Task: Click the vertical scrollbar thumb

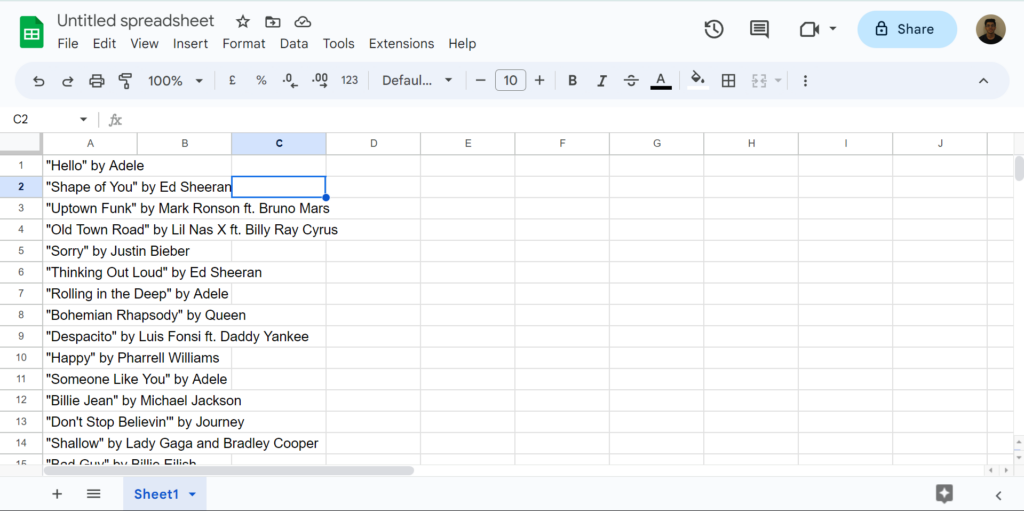Action: click(1019, 169)
